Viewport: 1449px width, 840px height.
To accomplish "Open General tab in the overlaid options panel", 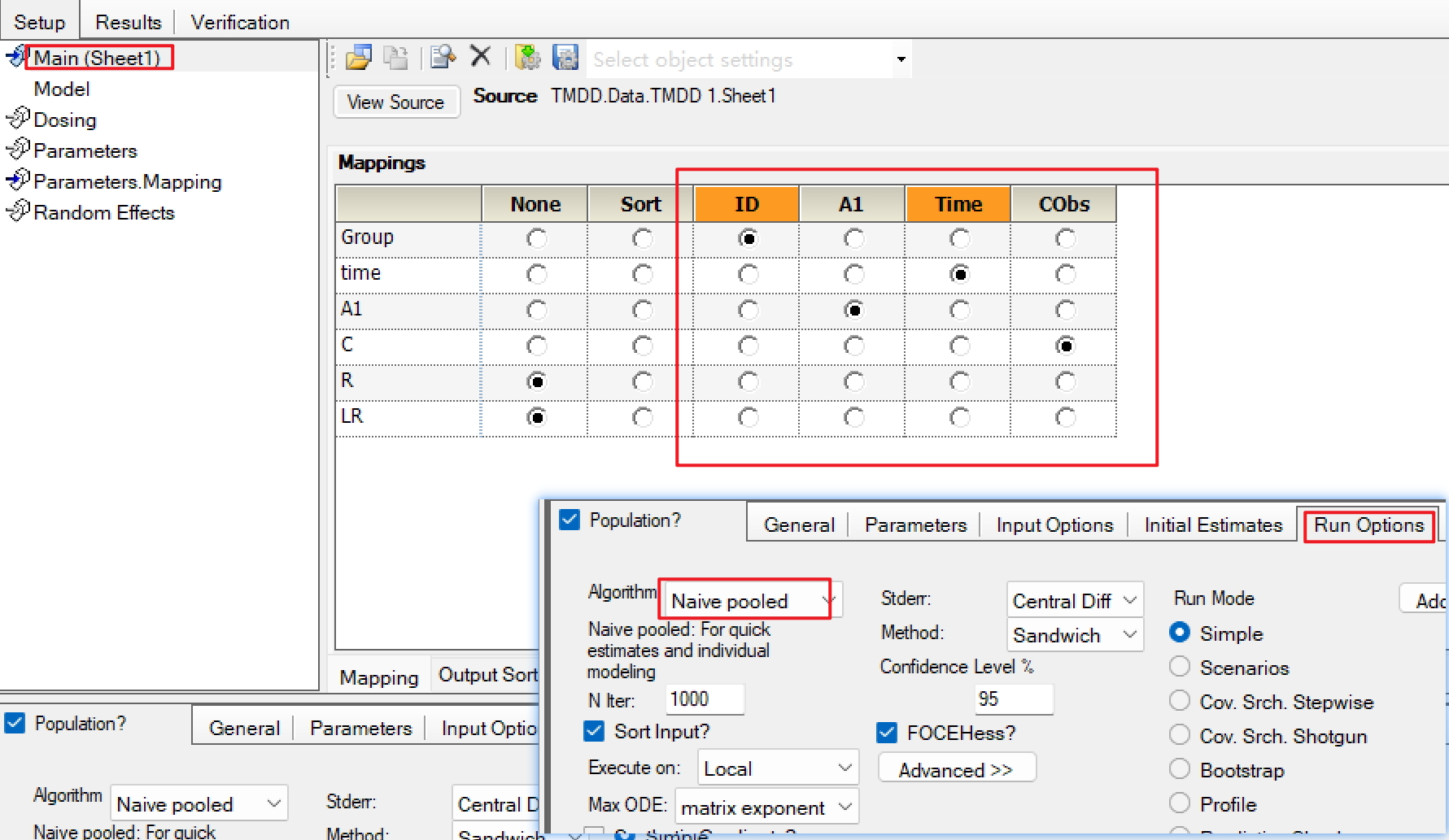I will coord(799,524).
